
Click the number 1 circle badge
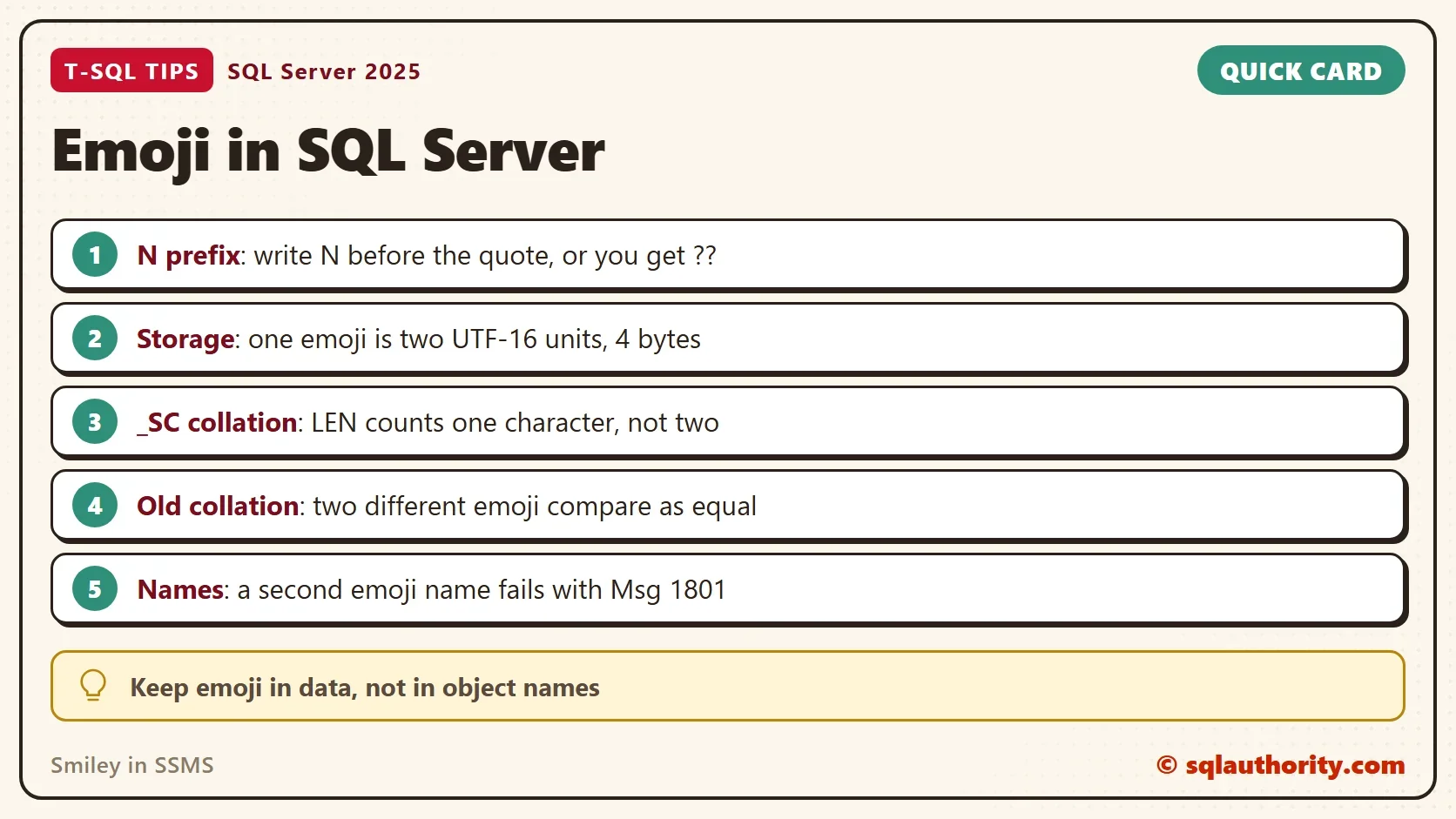95,255
